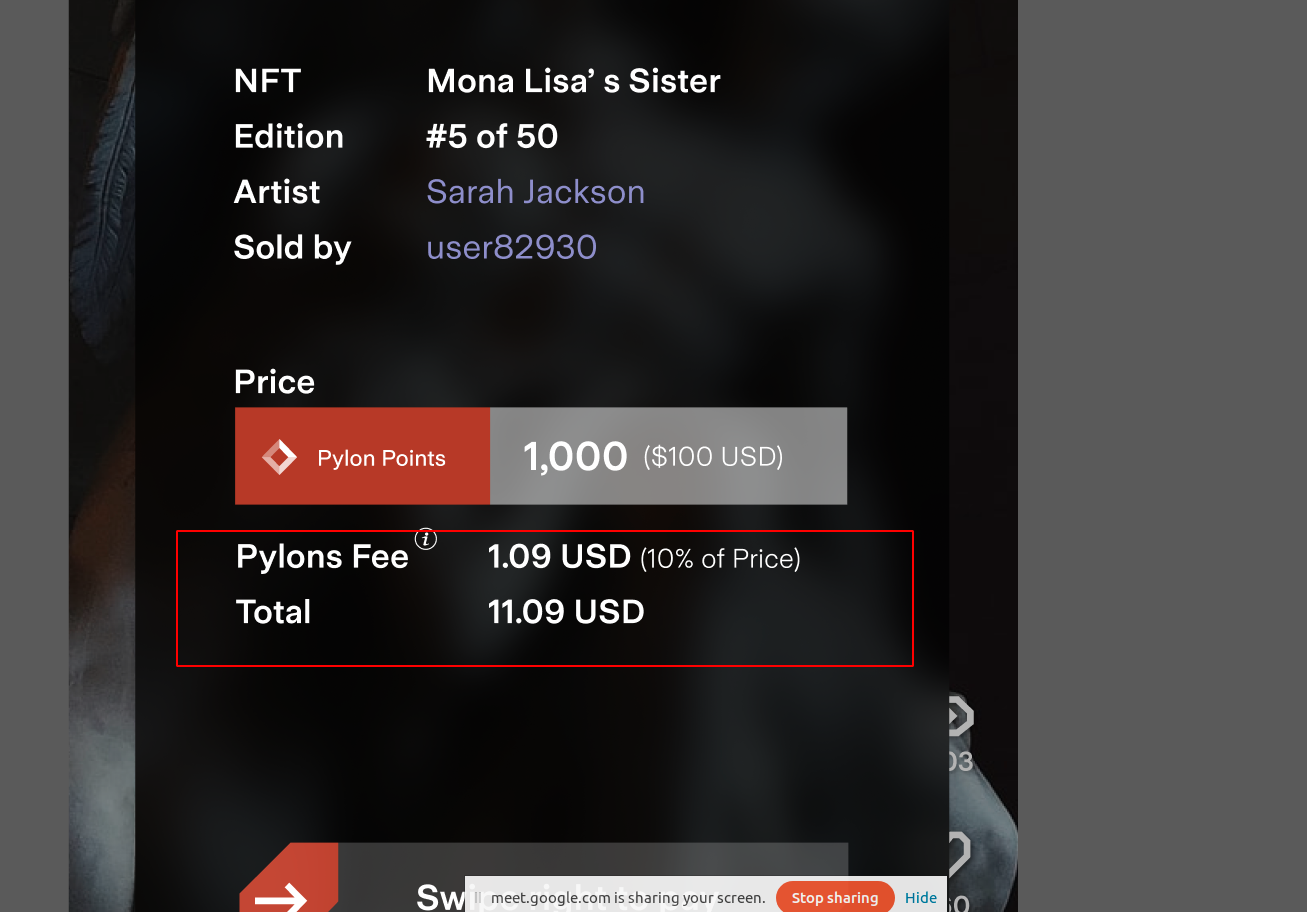Hide the screen sharing notification
Image resolution: width=1307 pixels, height=912 pixels.
pyautogui.click(x=920, y=897)
